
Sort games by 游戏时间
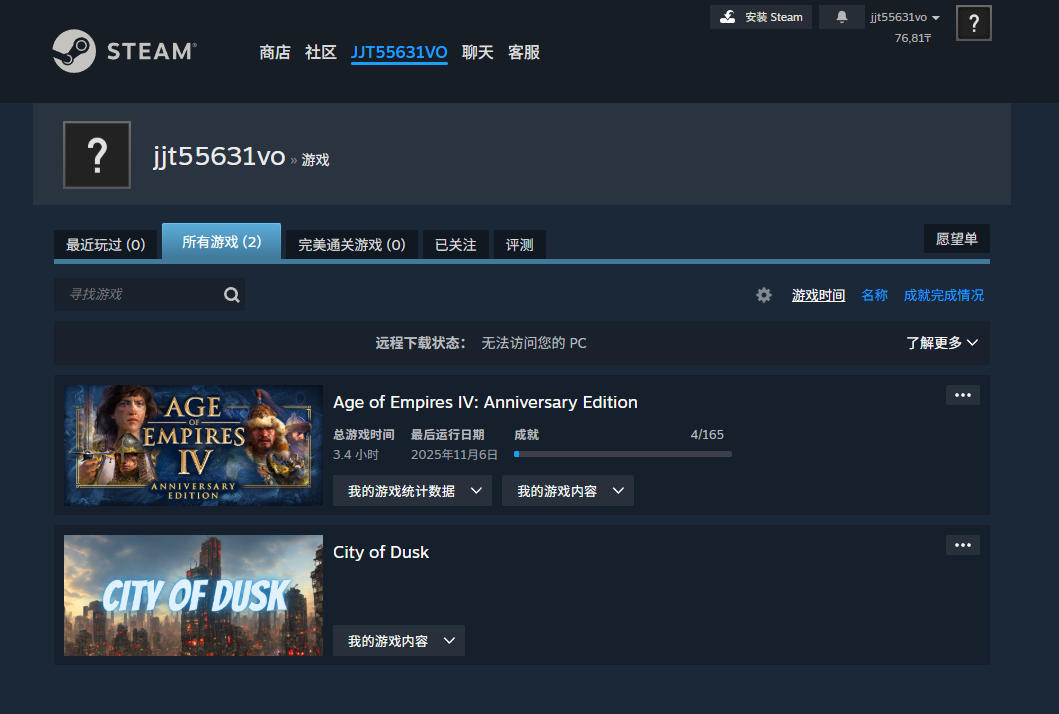[818, 295]
